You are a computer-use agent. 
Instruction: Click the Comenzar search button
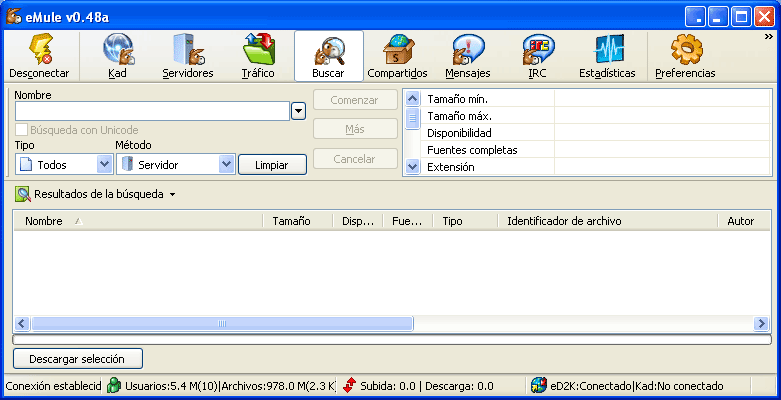[x=355, y=100]
